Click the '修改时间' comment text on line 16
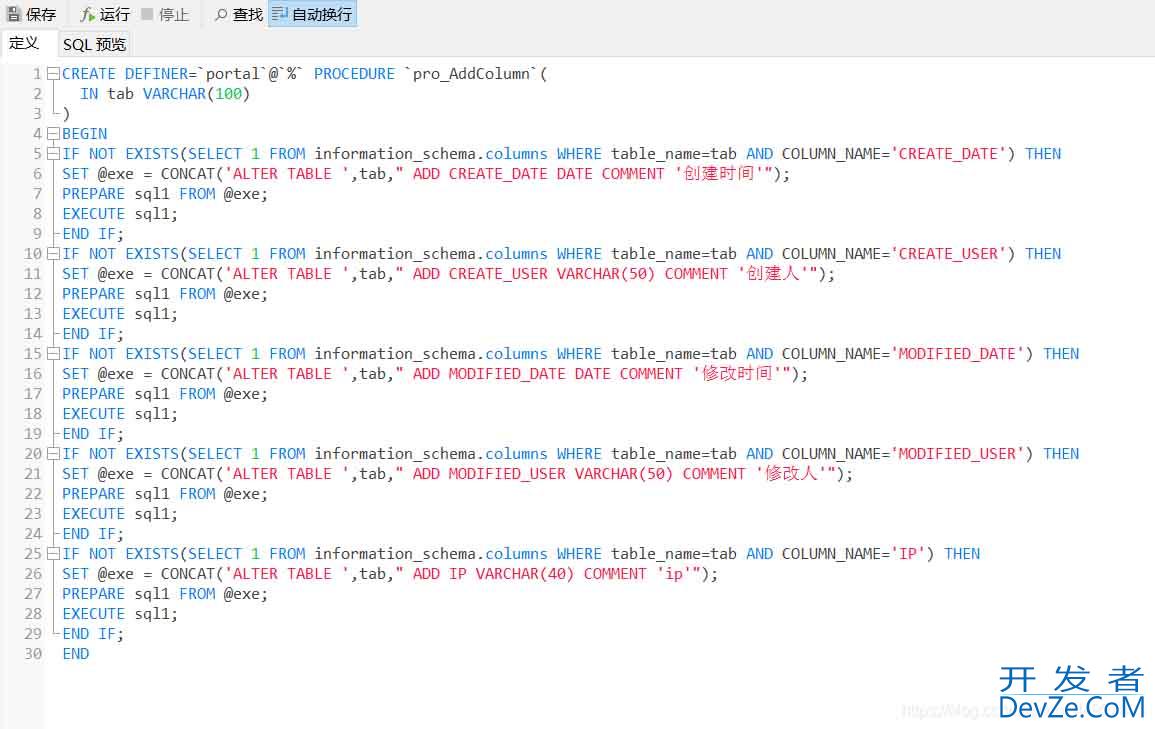Viewport: 1155px width, 729px height. [x=741, y=374]
